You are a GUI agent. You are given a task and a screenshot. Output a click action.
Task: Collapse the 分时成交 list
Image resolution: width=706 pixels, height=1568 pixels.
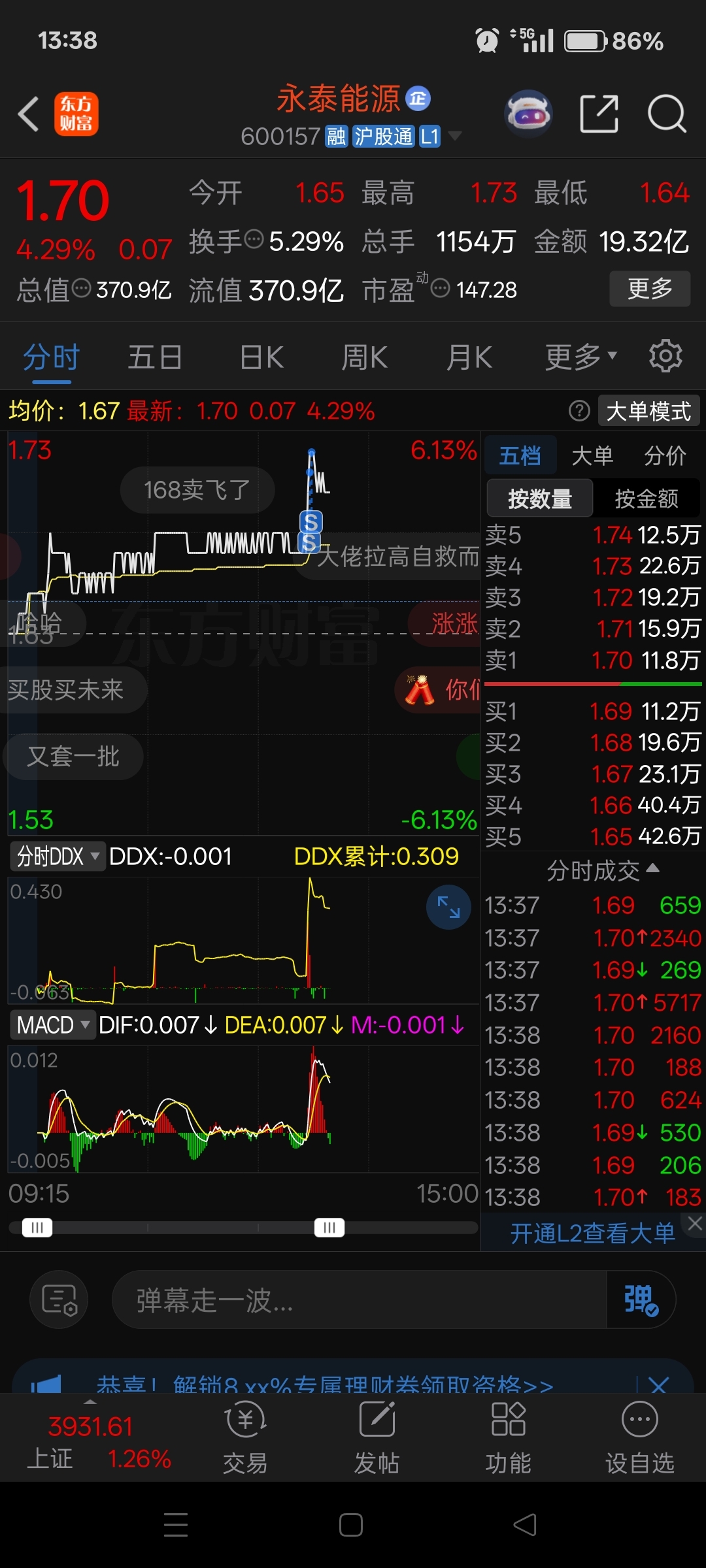(x=602, y=870)
